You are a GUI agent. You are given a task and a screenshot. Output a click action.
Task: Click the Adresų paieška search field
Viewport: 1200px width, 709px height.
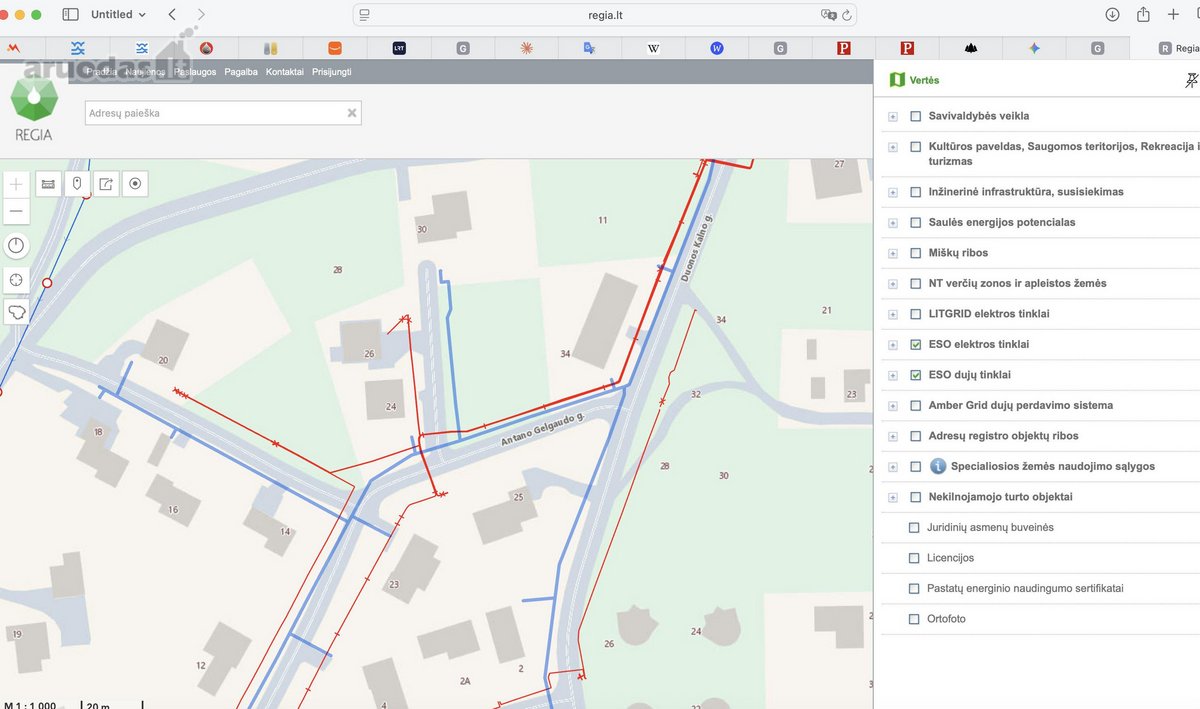point(223,113)
